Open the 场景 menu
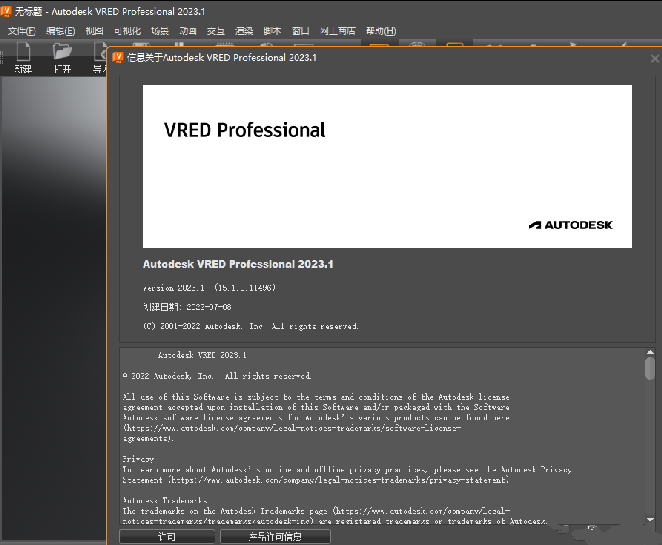Screen dimensions: 662x545 160,31
